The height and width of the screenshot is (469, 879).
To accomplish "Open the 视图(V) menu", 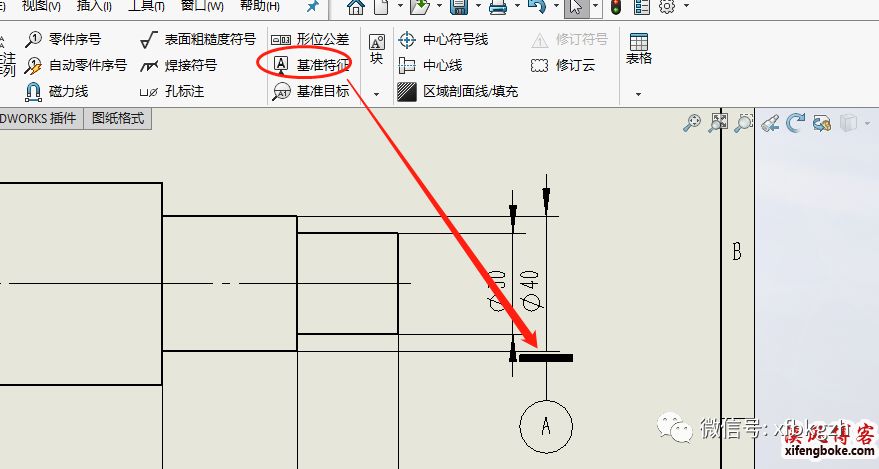I will pyautogui.click(x=40, y=6).
